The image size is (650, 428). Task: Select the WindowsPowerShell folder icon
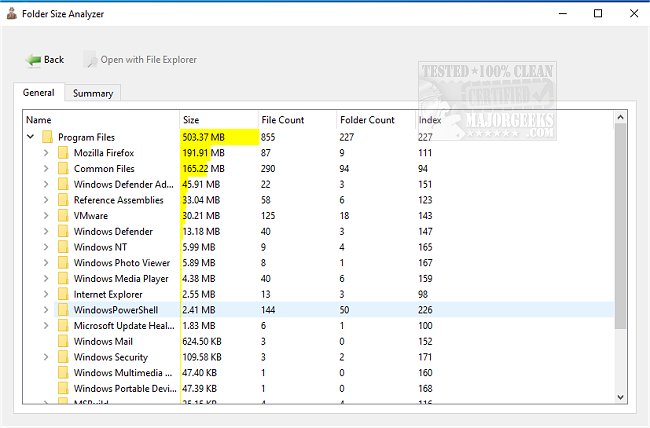point(63,310)
